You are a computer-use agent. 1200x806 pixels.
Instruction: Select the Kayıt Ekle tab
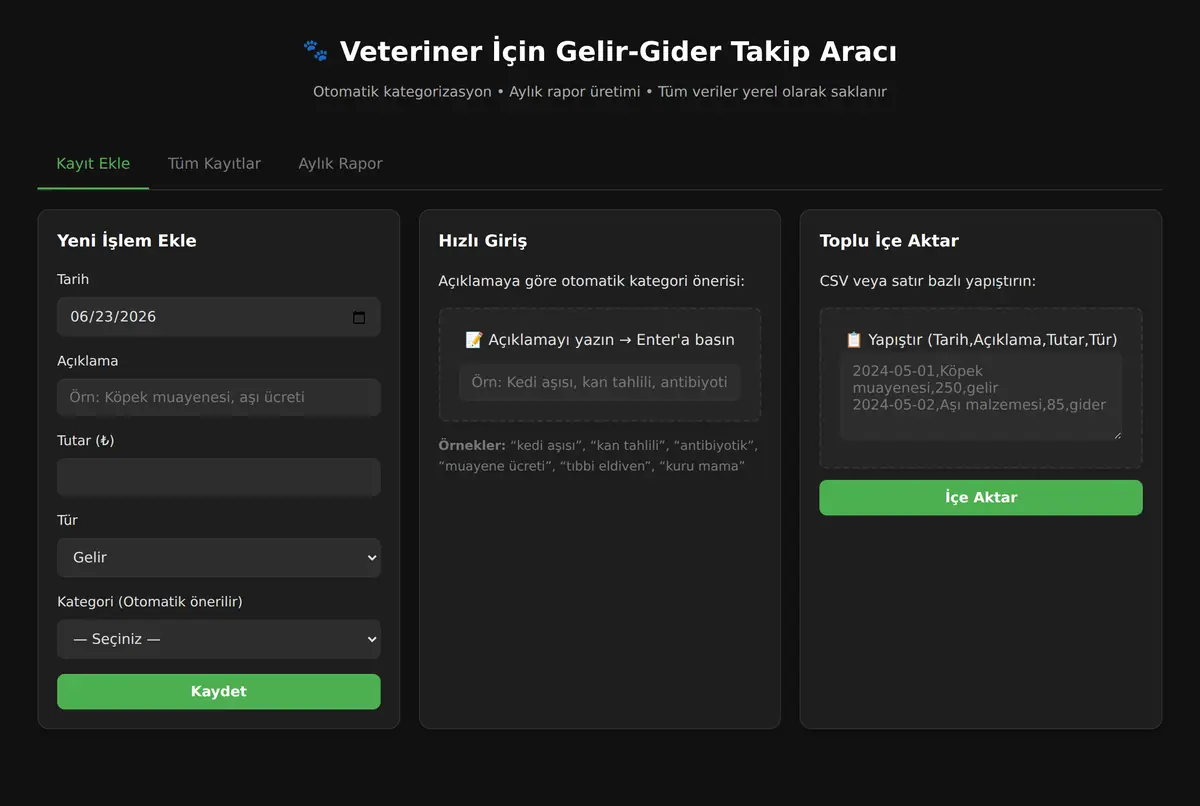pos(93,163)
